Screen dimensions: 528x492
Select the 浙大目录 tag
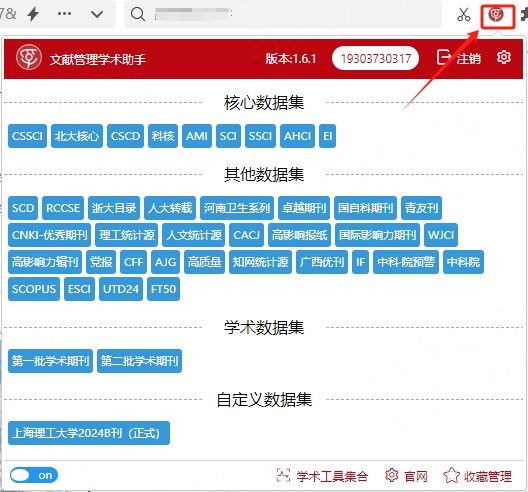114,208
